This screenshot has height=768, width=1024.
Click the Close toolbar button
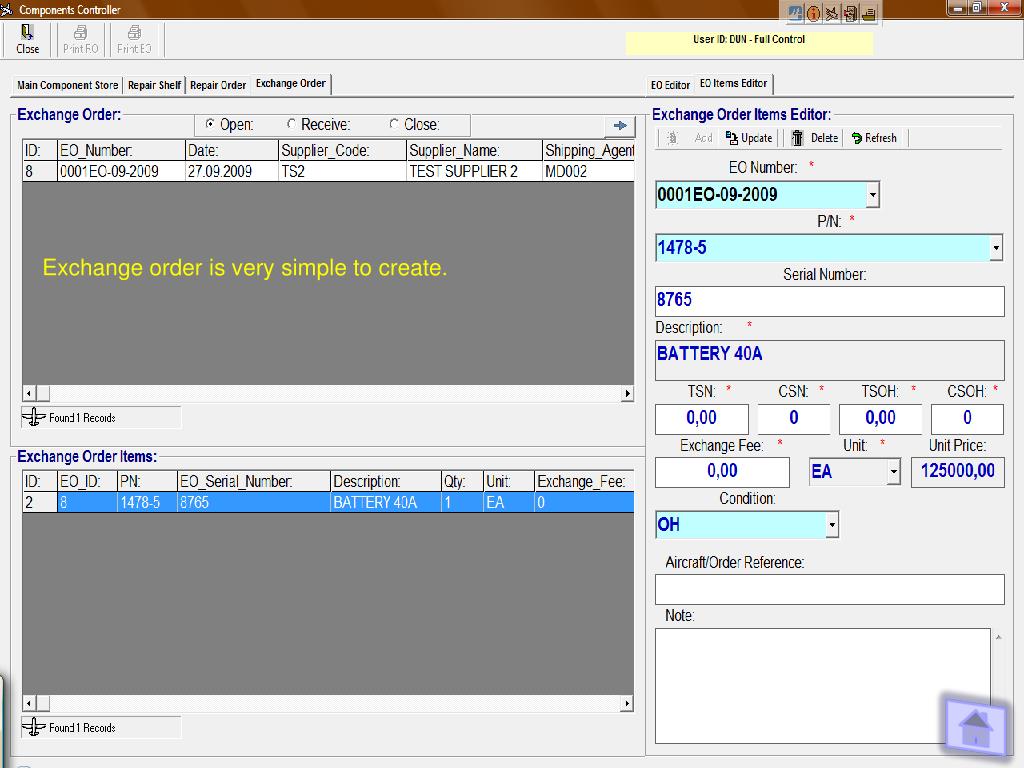click(x=27, y=40)
